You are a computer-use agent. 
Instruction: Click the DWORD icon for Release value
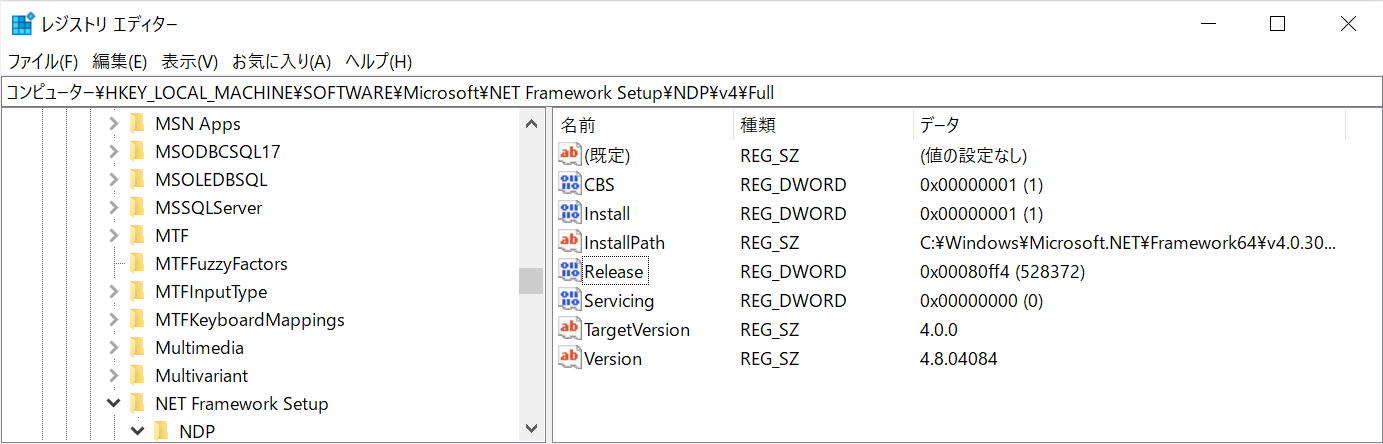click(570, 271)
